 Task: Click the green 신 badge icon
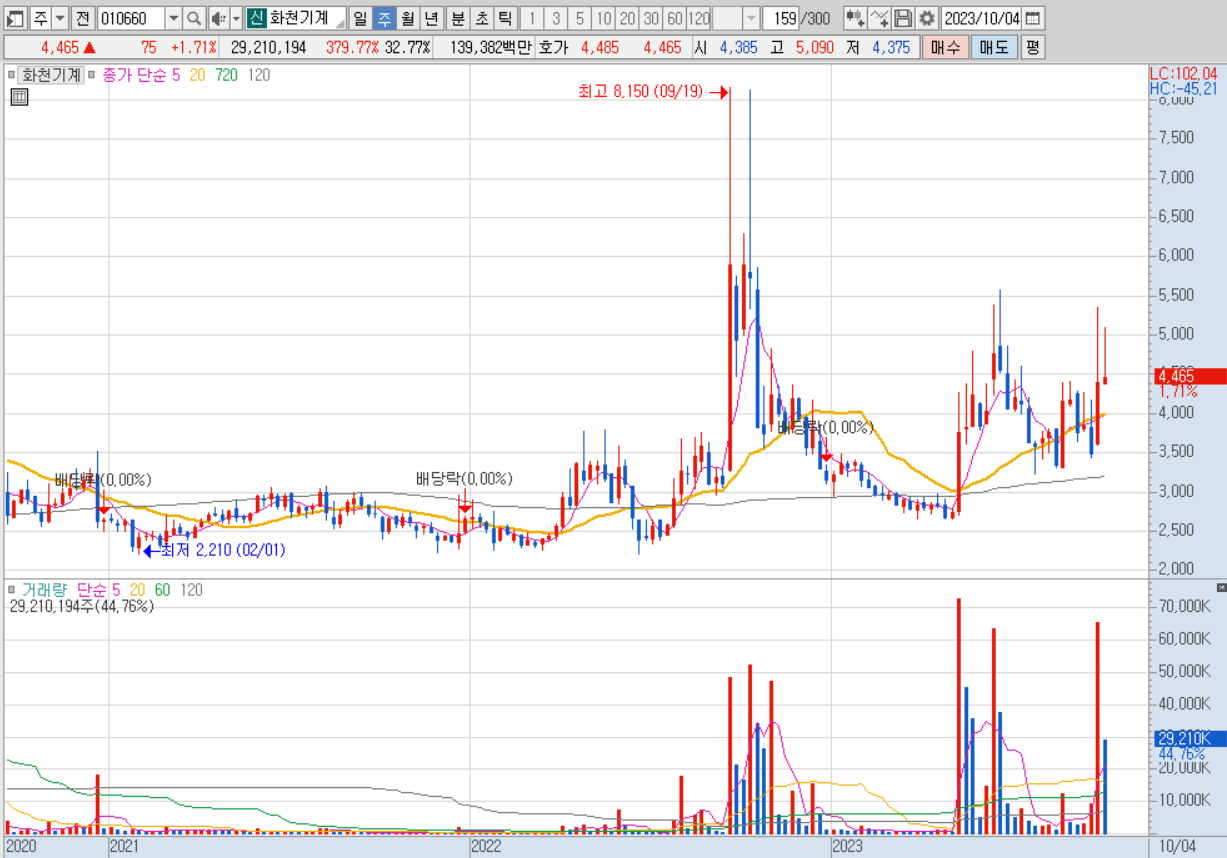tap(256, 18)
